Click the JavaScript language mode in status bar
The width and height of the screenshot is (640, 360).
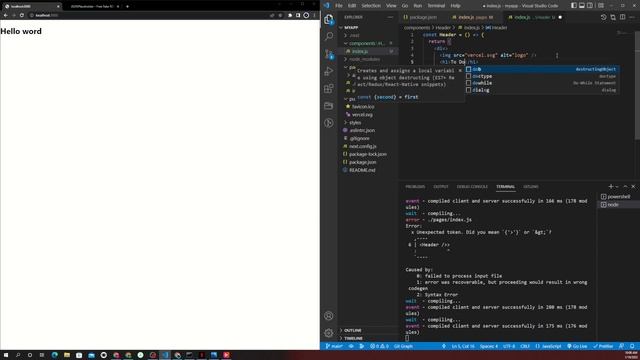(548, 346)
